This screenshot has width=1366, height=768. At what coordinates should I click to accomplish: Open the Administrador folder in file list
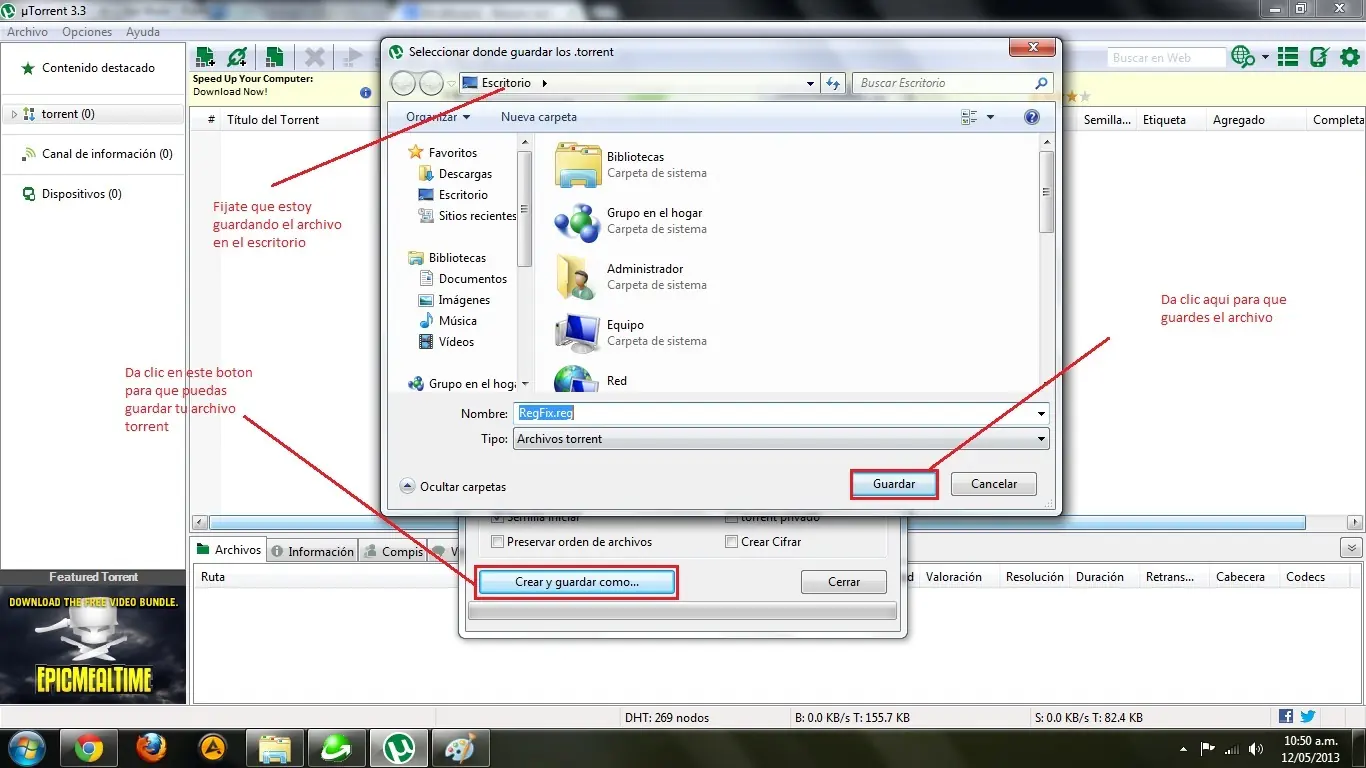click(577, 277)
